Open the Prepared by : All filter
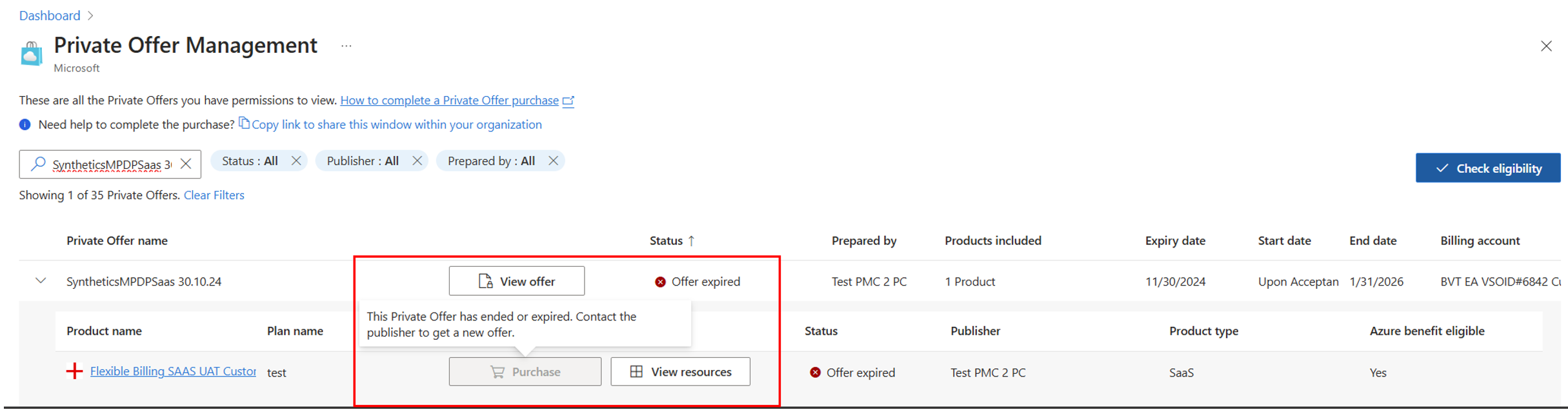This screenshot has height=410, width=1568. pos(491,161)
